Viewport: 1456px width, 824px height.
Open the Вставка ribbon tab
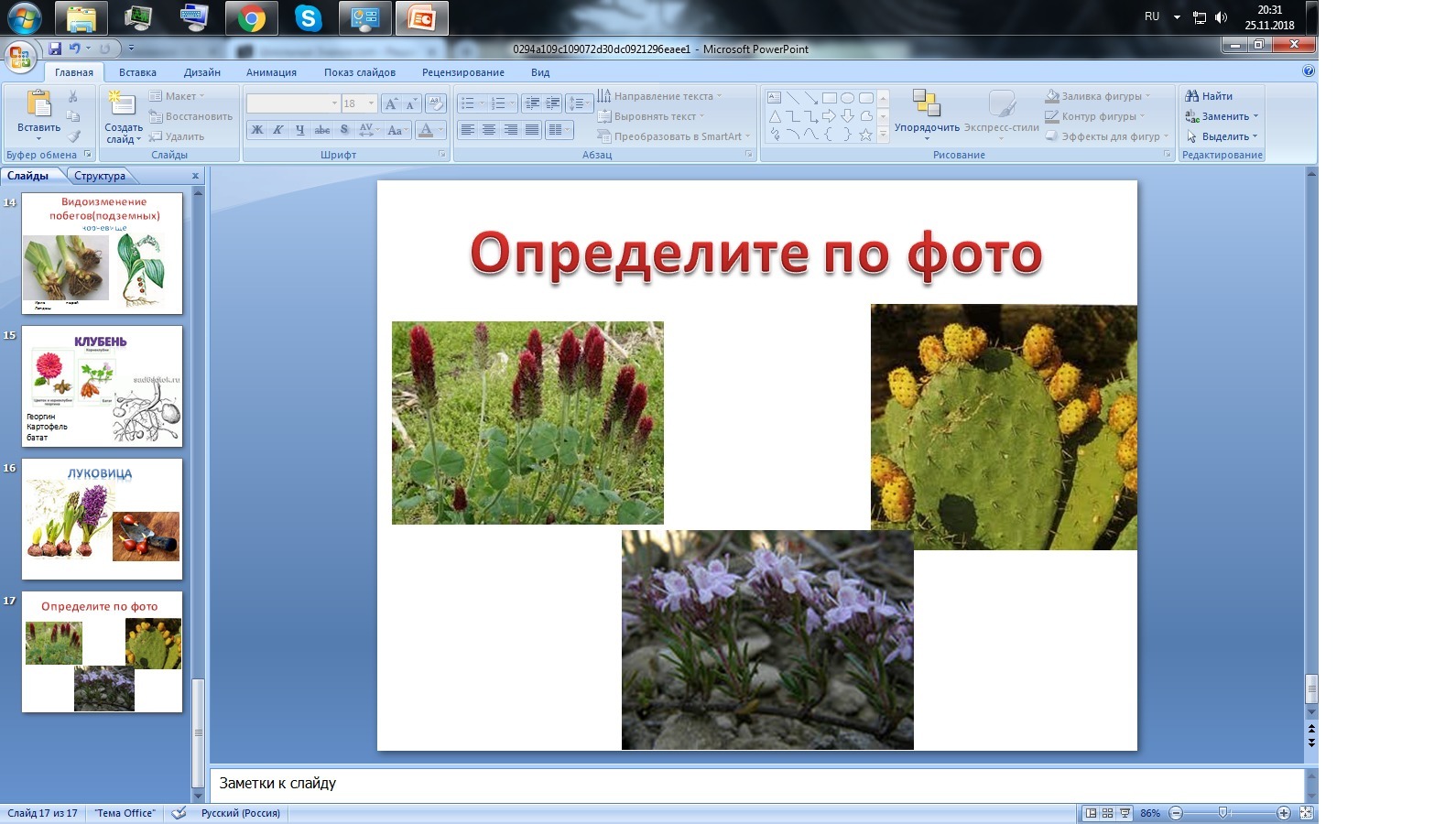point(137,72)
